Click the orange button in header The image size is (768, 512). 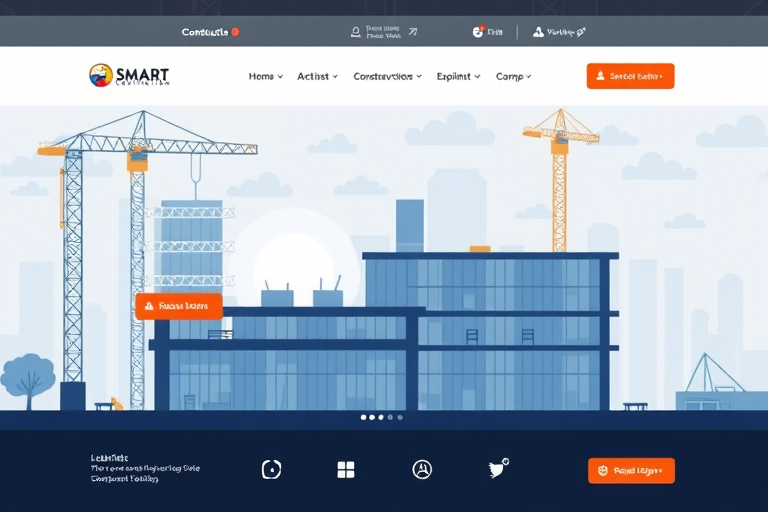point(630,76)
